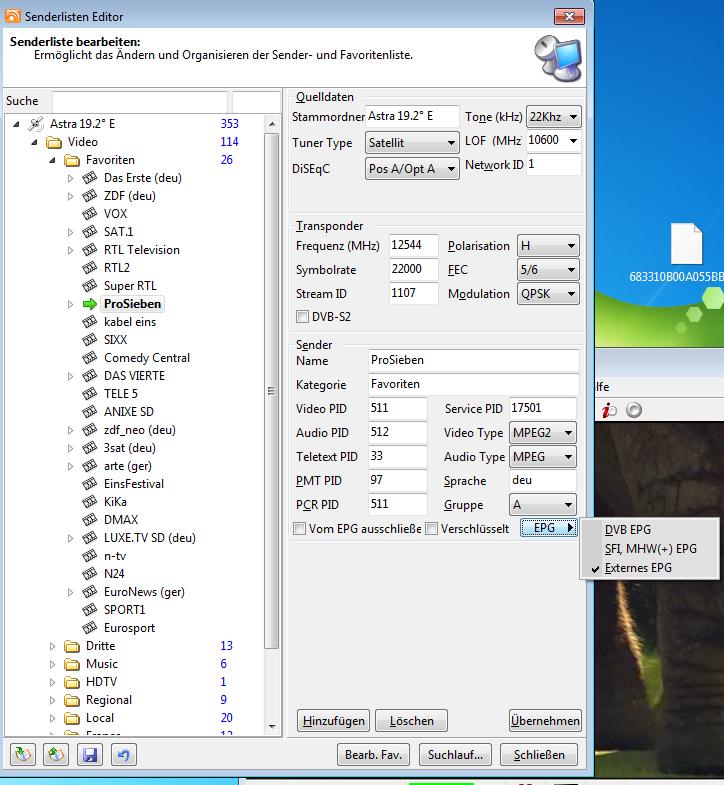Click the channel icon next to ANIXE SD

90,412
